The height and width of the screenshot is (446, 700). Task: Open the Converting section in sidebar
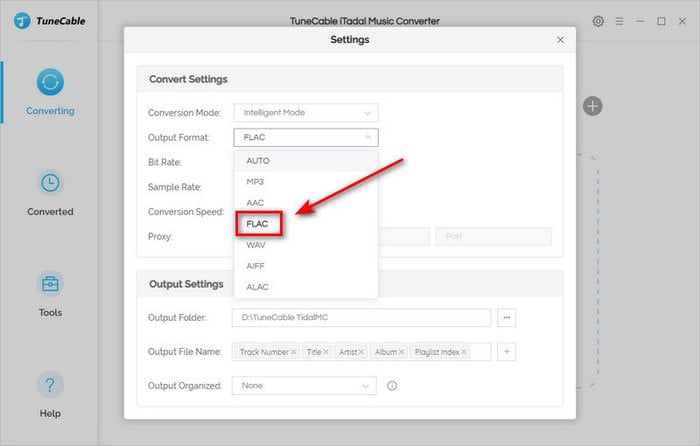[50, 92]
